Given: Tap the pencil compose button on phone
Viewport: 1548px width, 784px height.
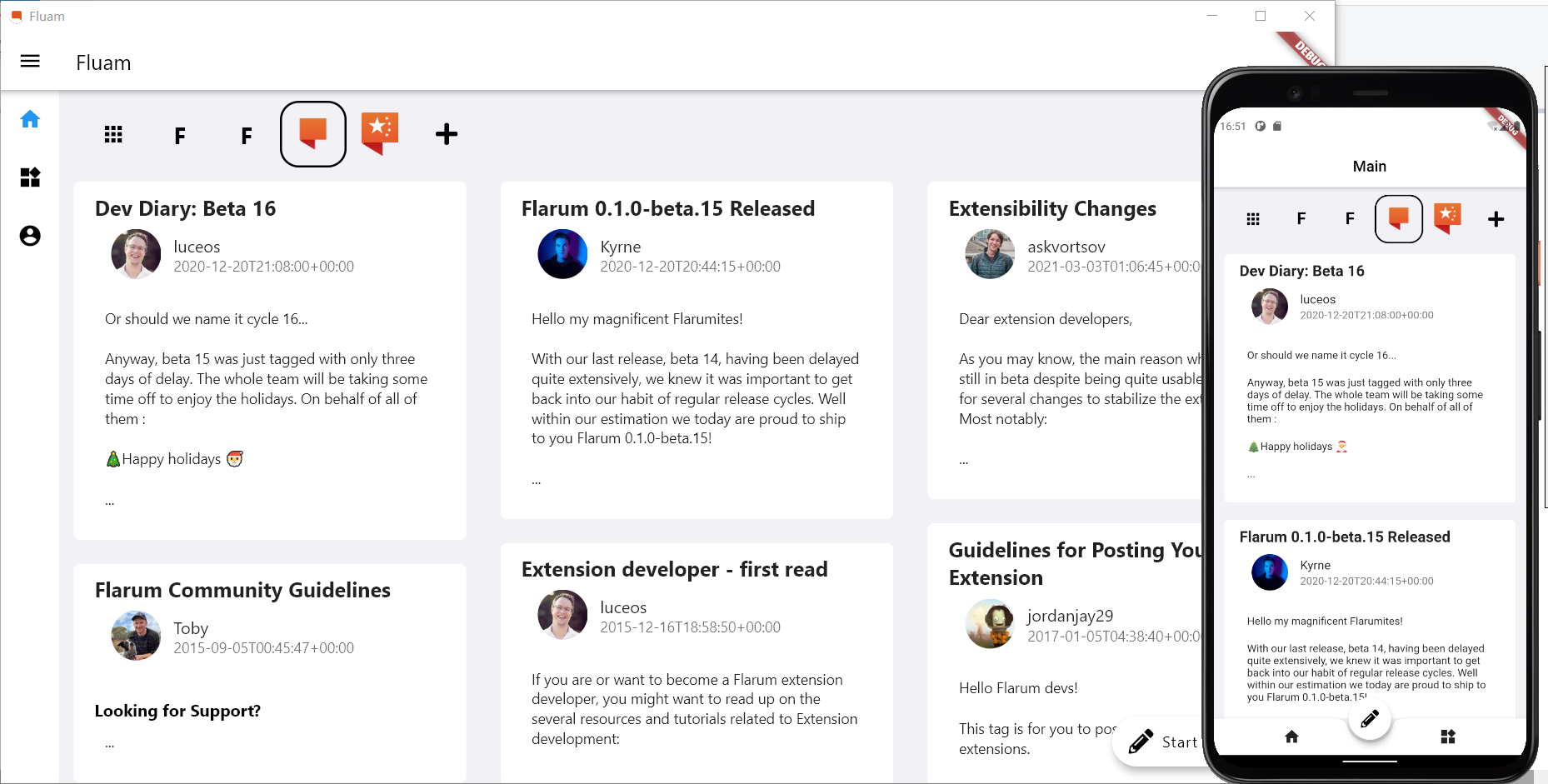Looking at the screenshot, I should point(1370,718).
